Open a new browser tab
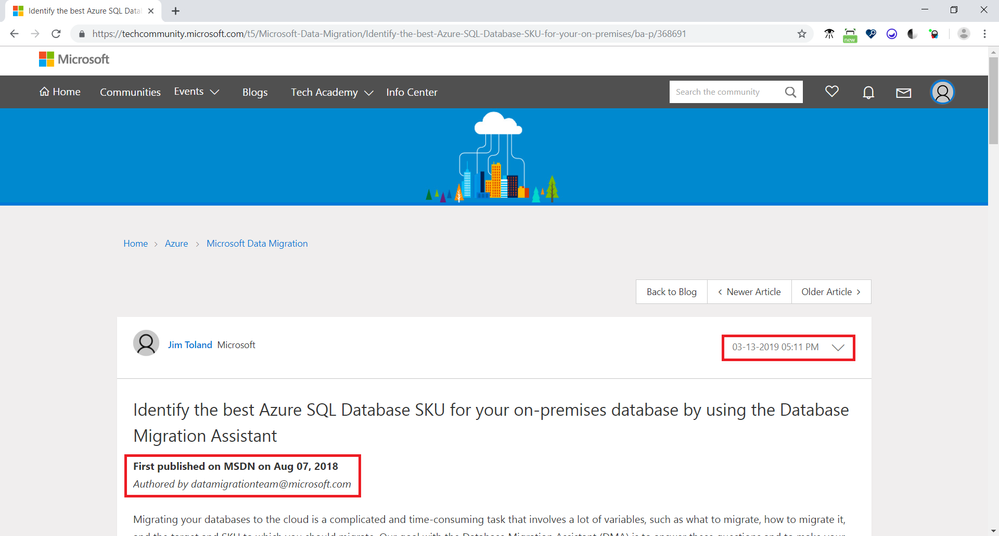This screenshot has width=999, height=536. (x=176, y=11)
